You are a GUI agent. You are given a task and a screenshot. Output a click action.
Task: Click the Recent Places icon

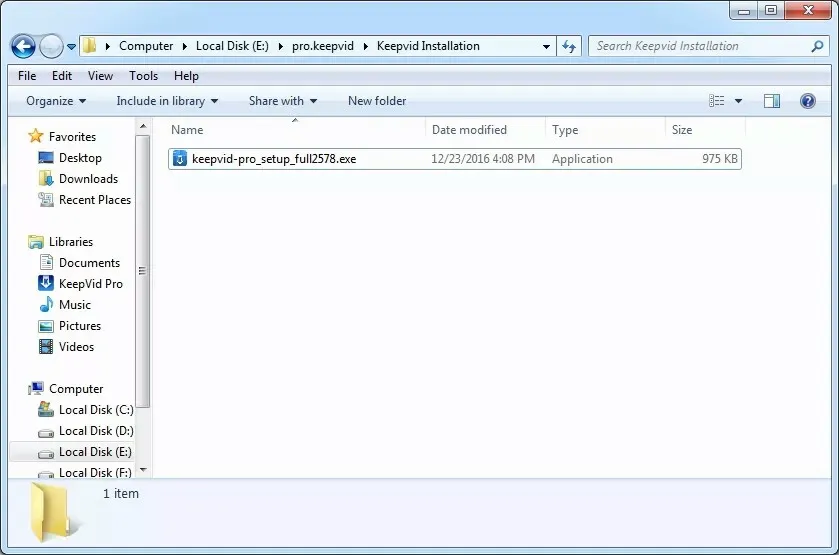pos(46,200)
